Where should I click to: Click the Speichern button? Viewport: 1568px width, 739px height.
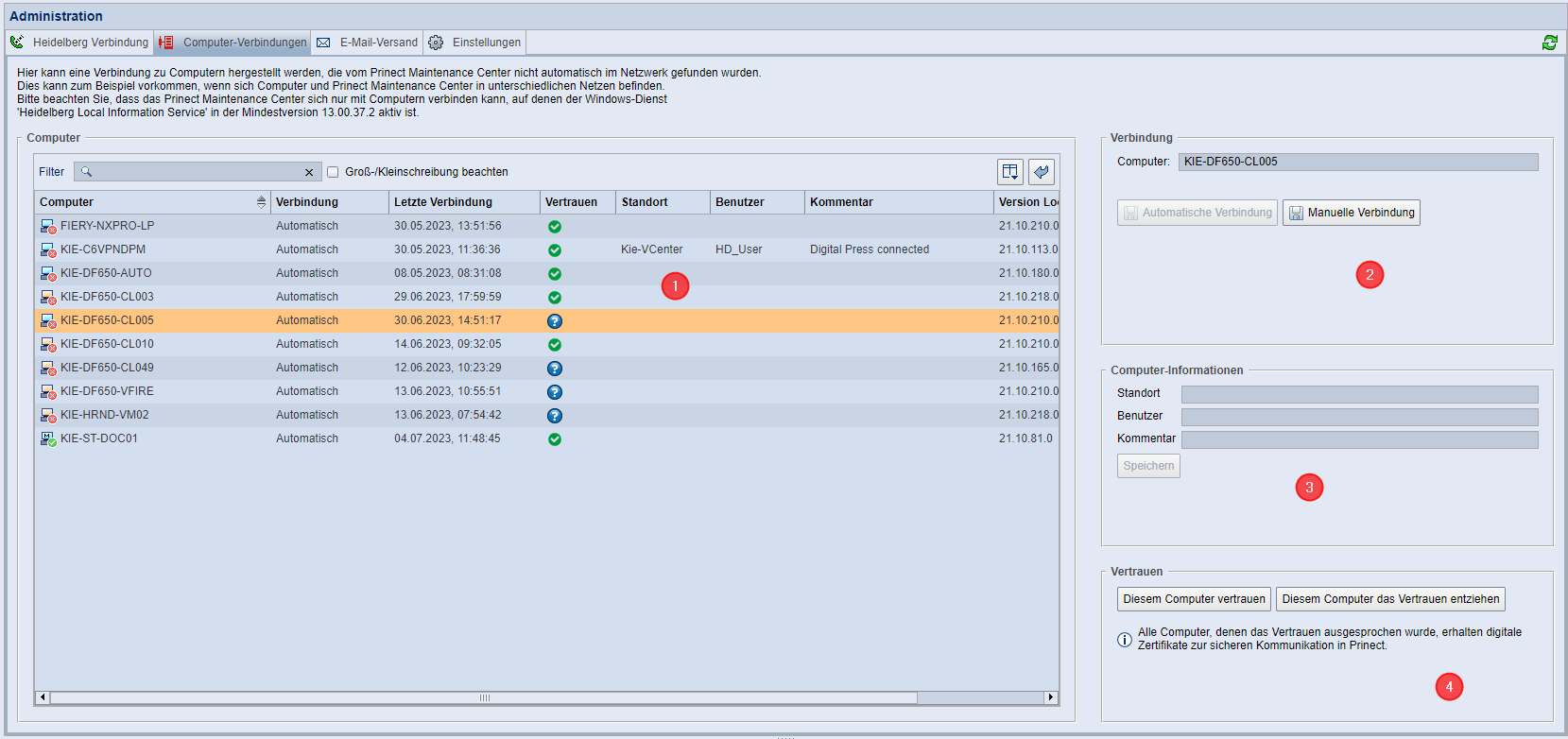click(x=1148, y=466)
